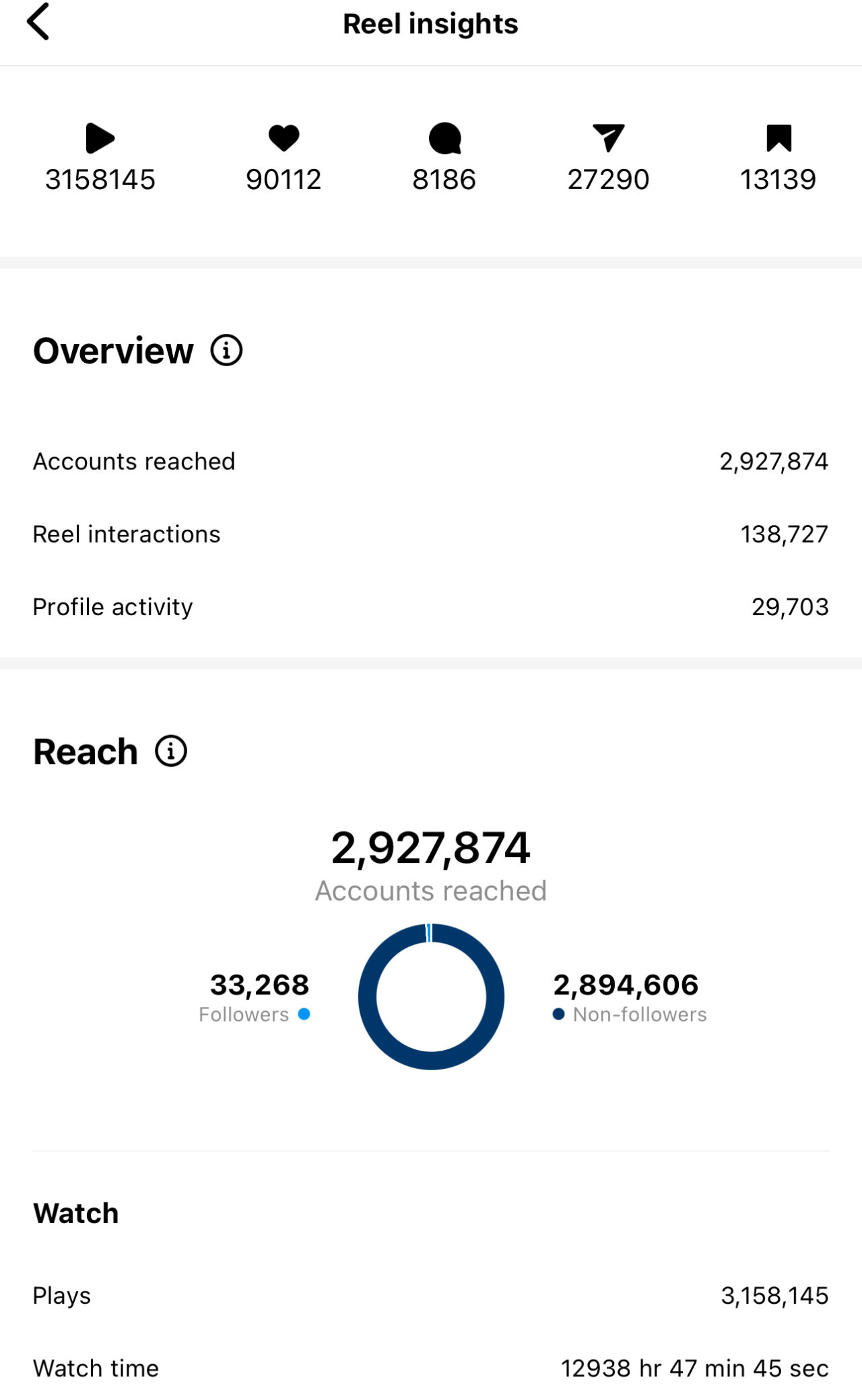862x1400 pixels.
Task: Tap the Watch time row
Action: pos(431,1368)
